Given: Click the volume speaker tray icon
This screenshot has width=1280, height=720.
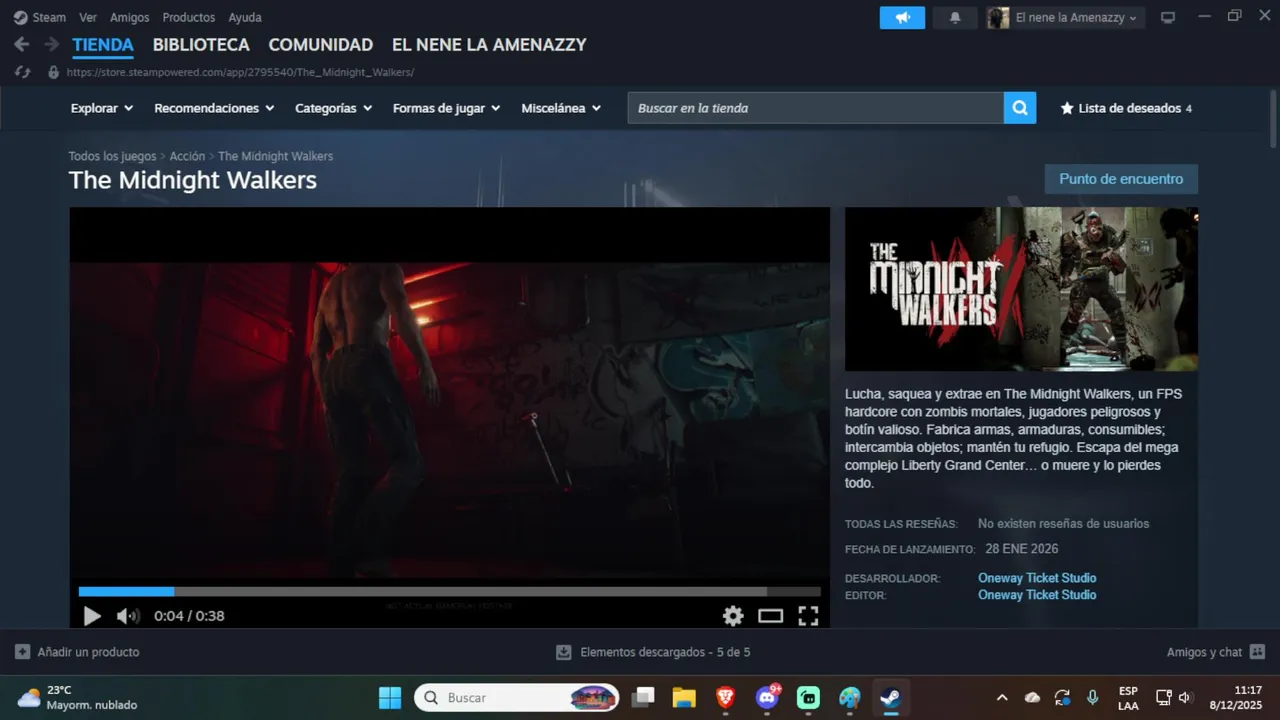Looking at the screenshot, I should tap(1185, 697).
